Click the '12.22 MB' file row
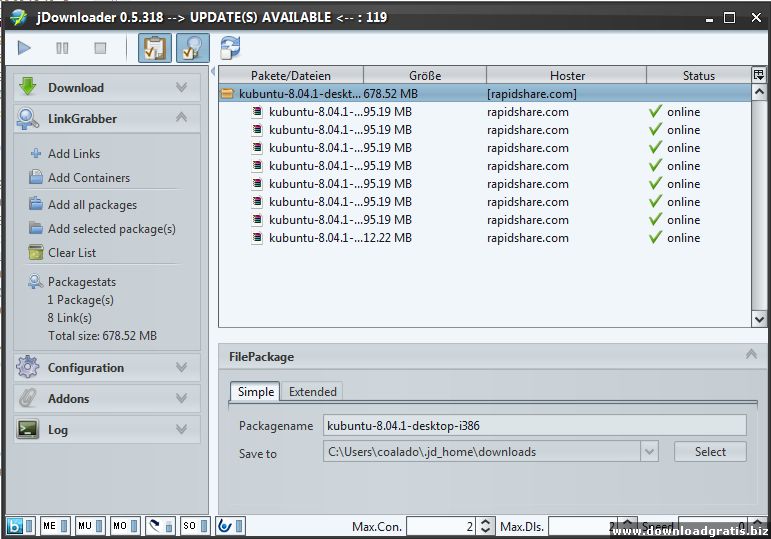 tap(485, 238)
